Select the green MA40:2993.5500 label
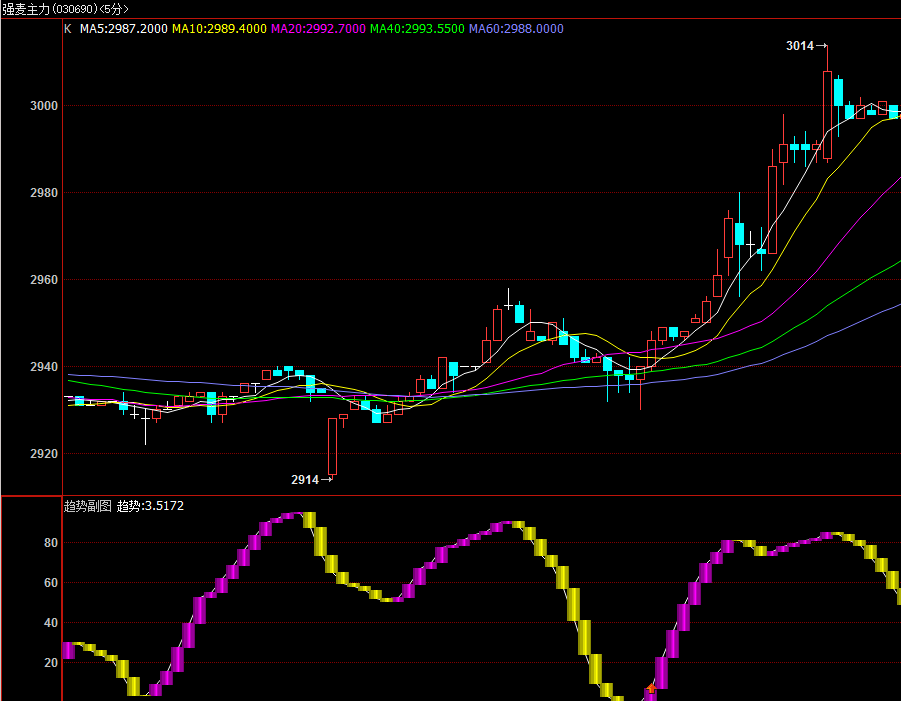Viewport: 901px width, 701px height. [417, 29]
